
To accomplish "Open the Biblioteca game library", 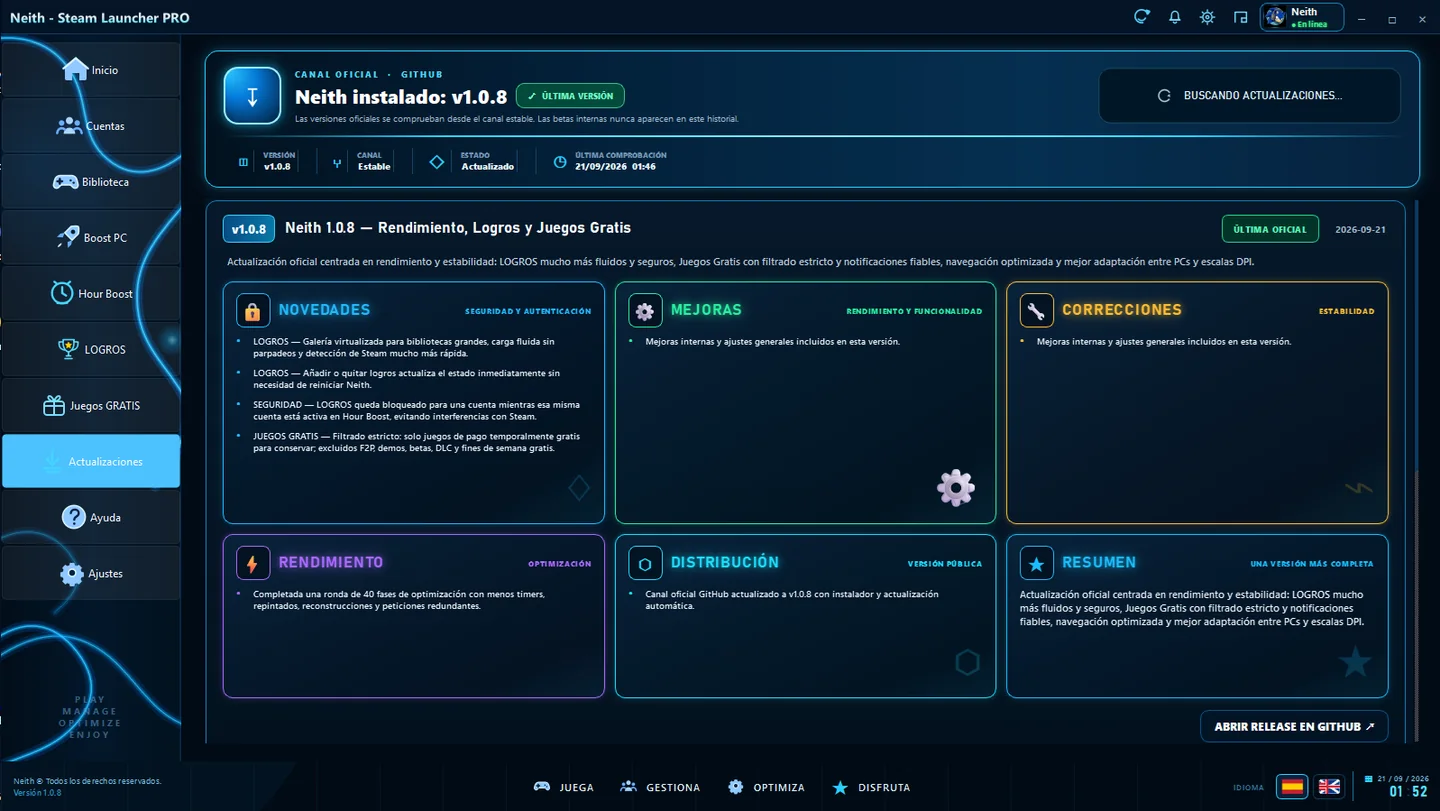I will coord(91,182).
